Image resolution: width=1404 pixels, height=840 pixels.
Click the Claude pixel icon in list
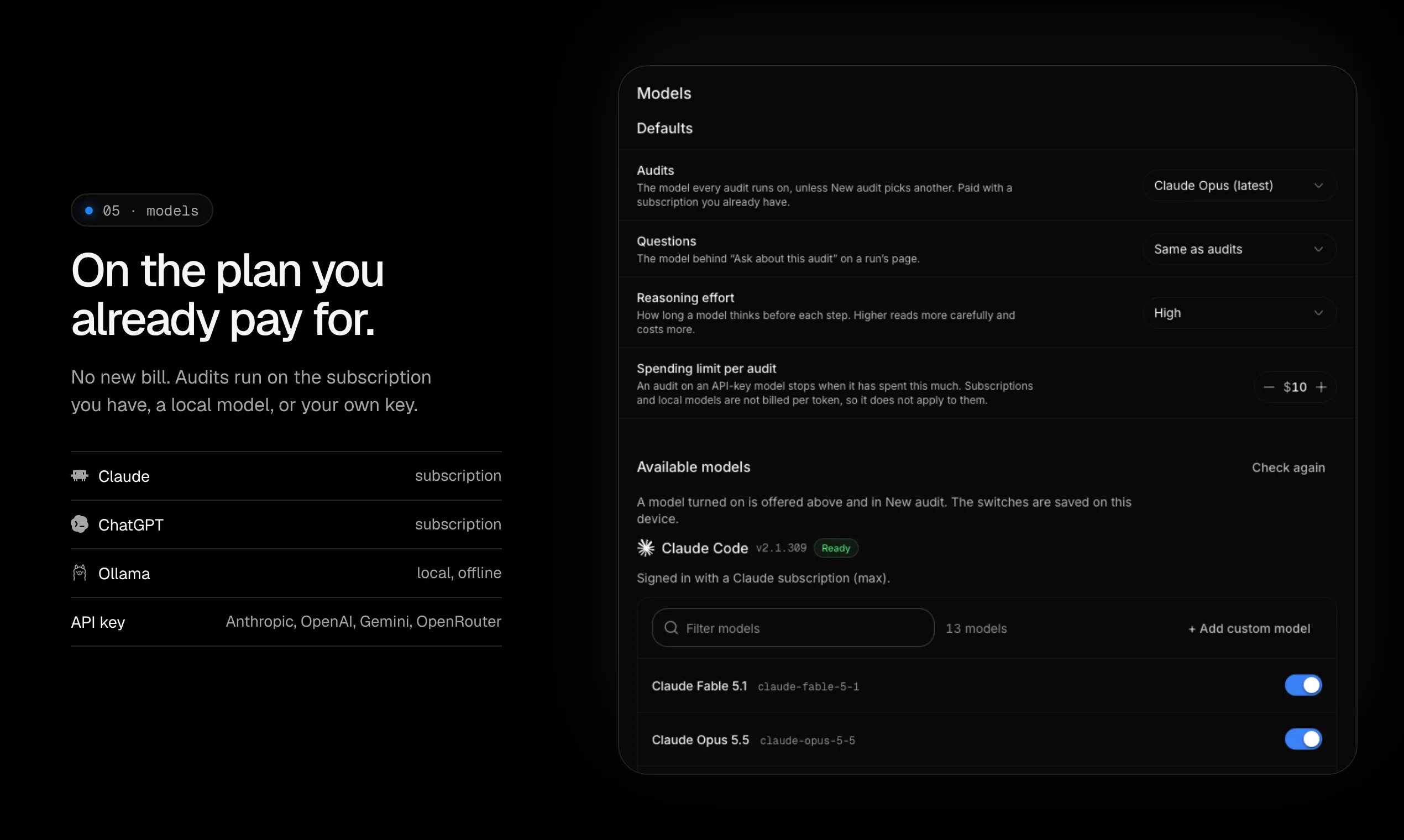point(80,476)
